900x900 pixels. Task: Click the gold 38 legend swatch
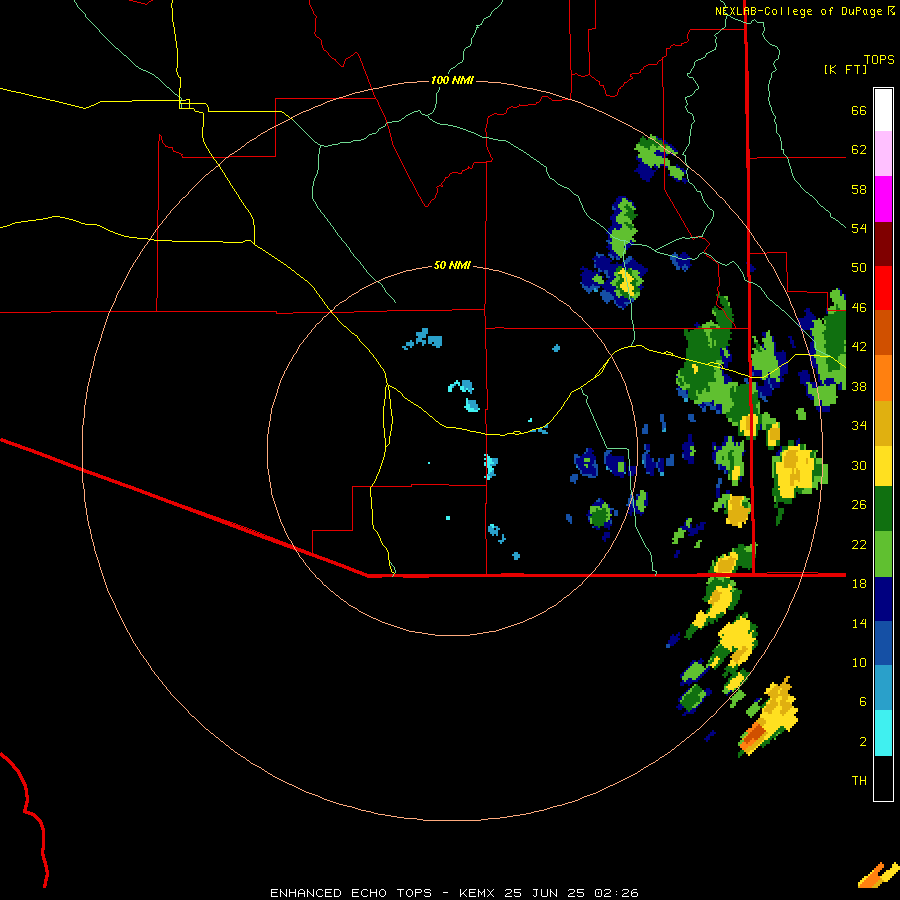click(883, 423)
